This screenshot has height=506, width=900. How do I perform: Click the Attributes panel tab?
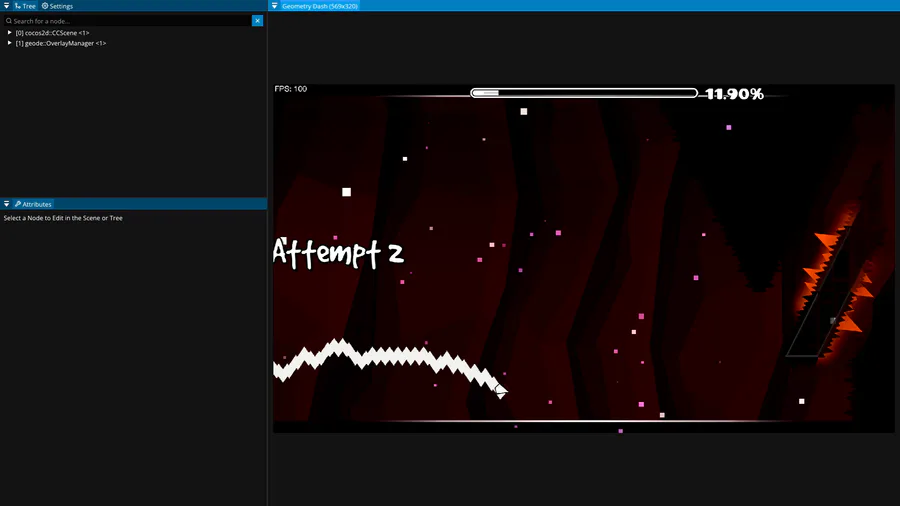click(x=33, y=204)
